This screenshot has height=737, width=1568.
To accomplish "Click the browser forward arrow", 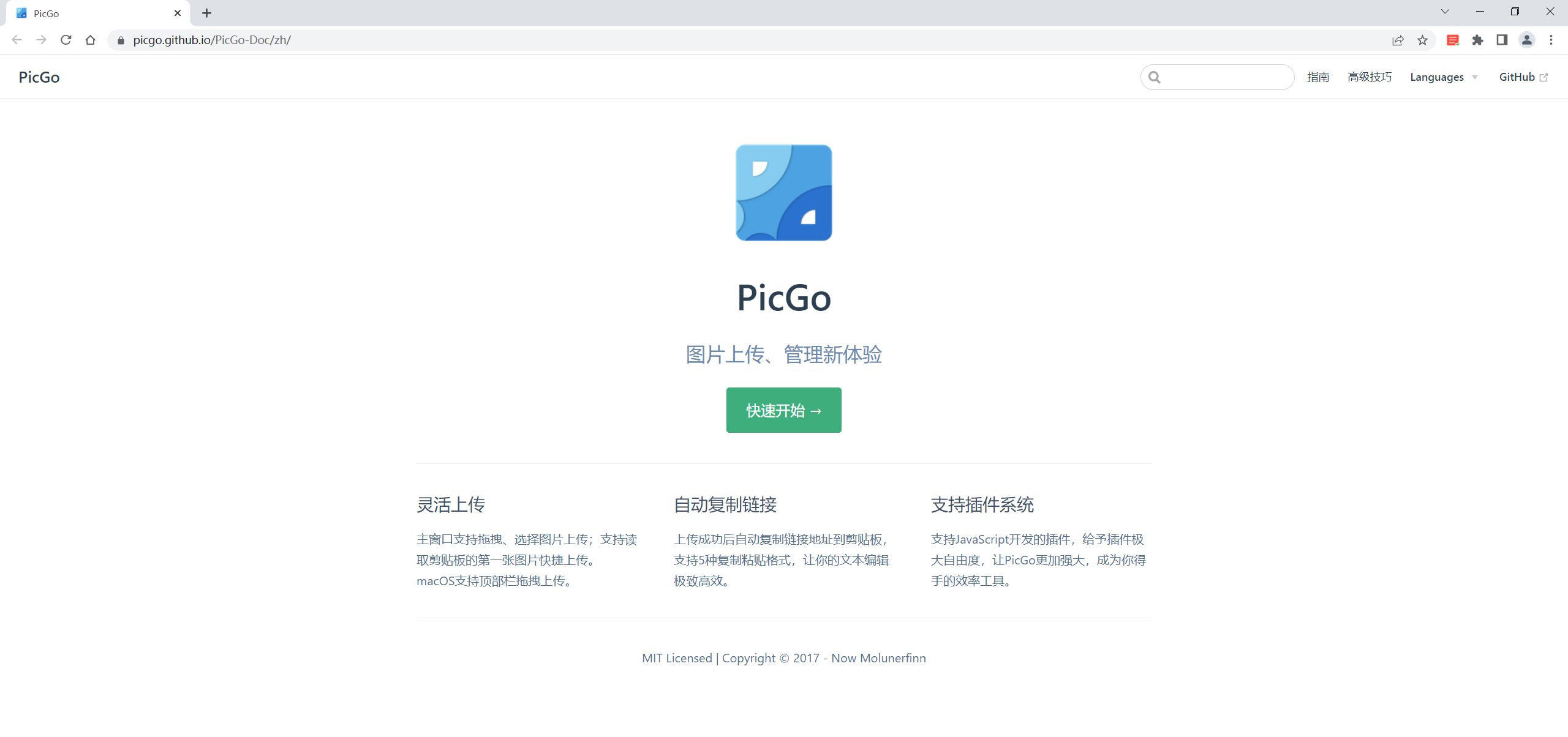I will click(x=42, y=40).
